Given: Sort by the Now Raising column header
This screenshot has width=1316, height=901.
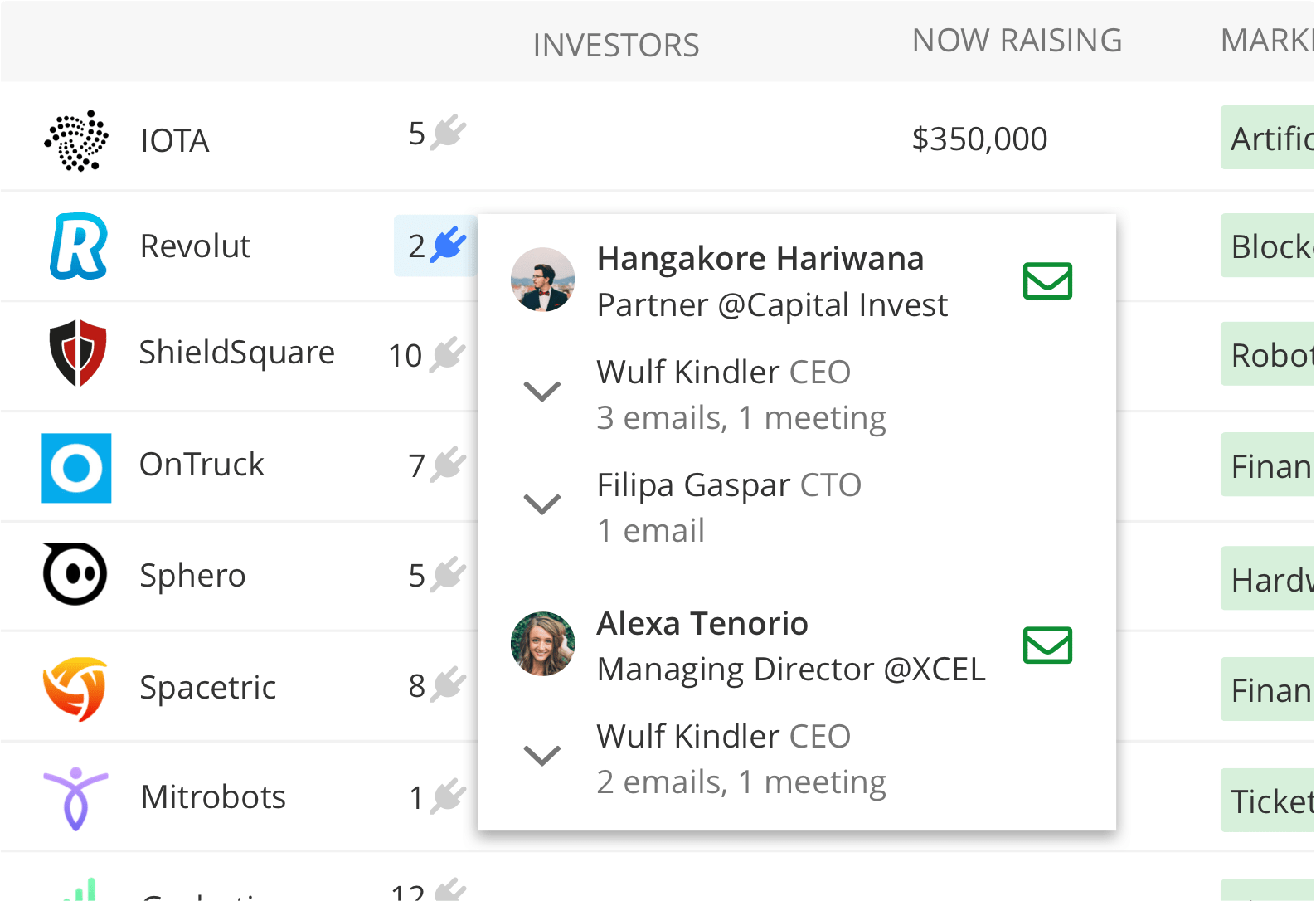Looking at the screenshot, I should pyautogui.click(x=1017, y=41).
